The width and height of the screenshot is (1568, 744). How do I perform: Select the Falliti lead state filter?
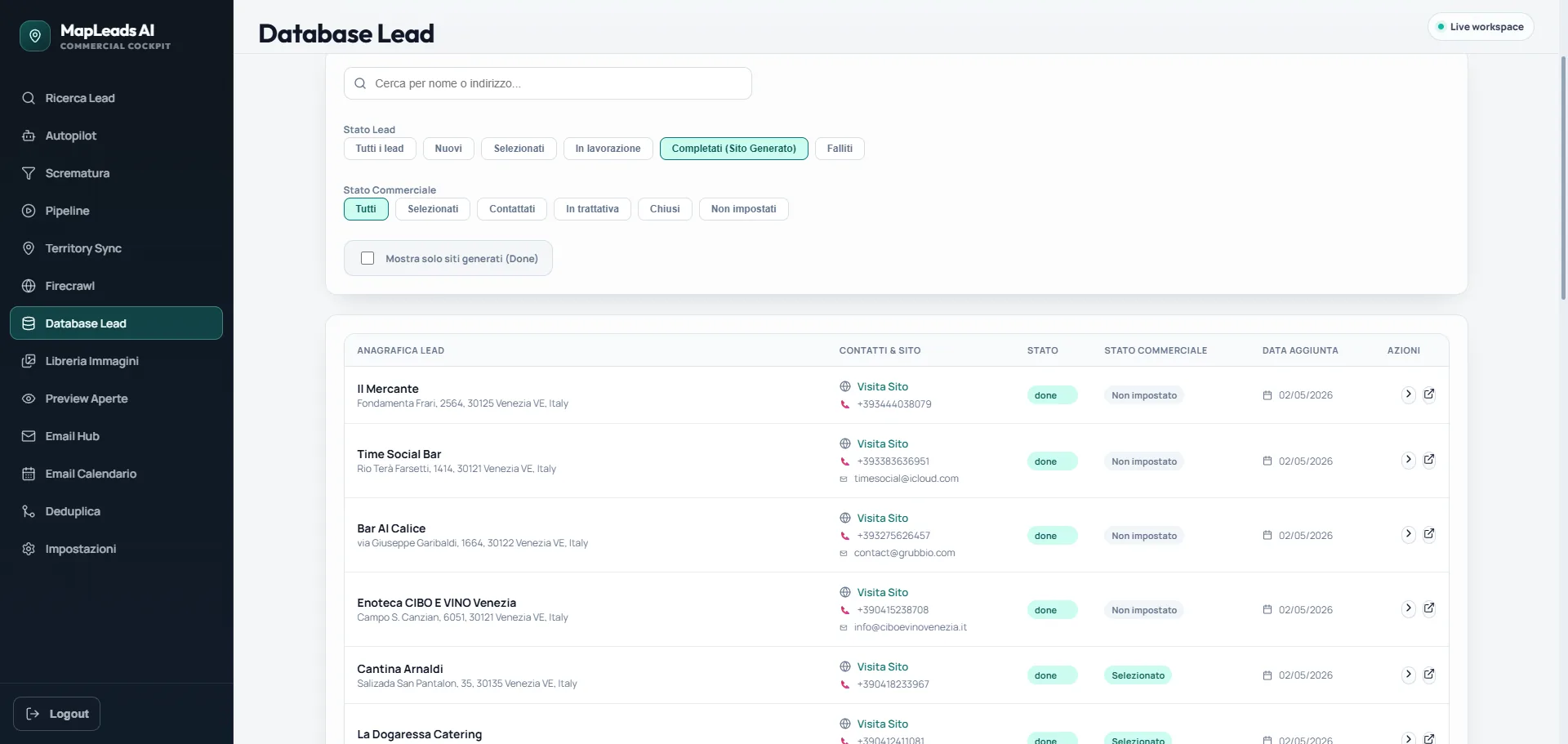tap(840, 149)
